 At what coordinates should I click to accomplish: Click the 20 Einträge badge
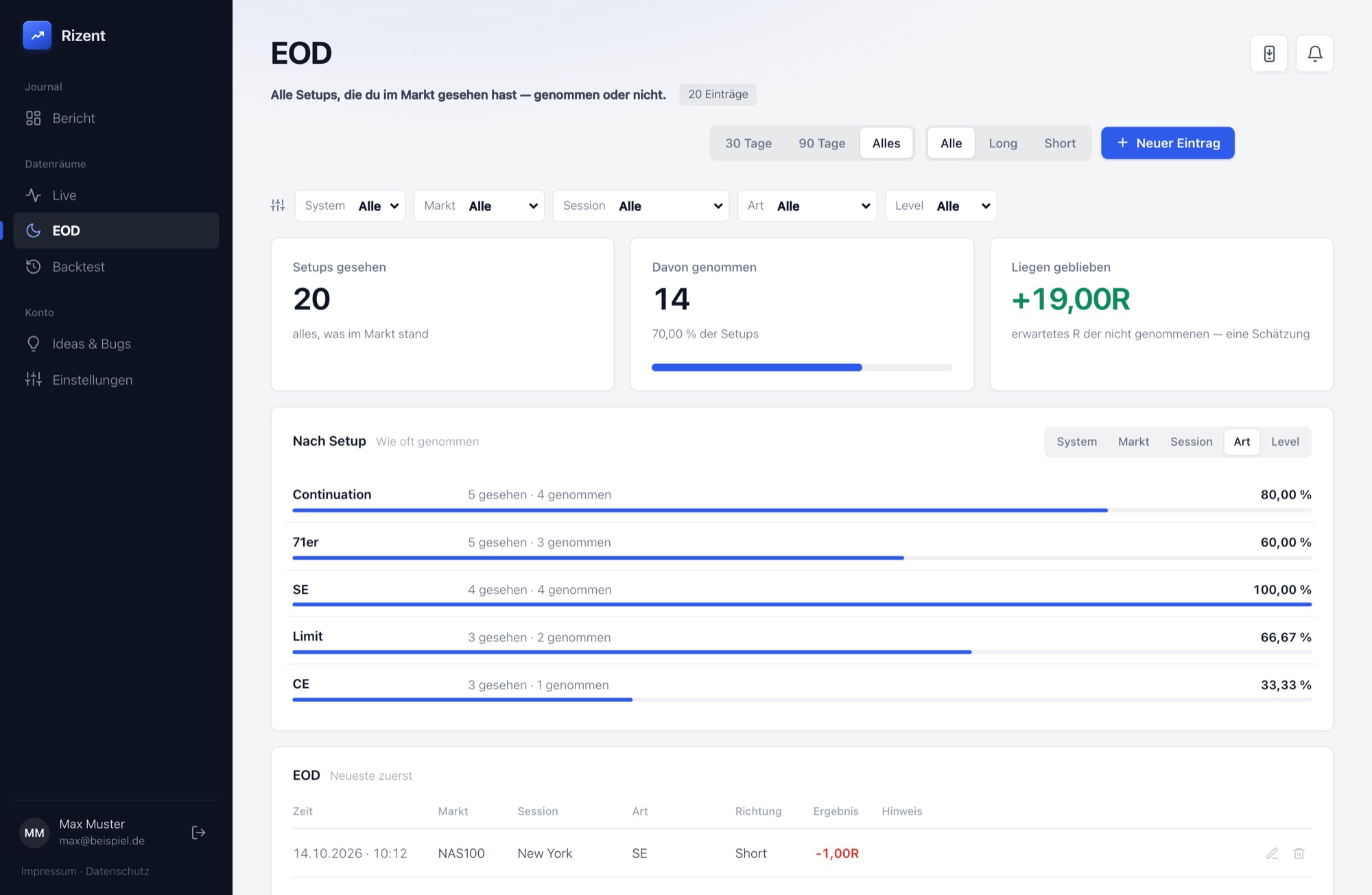coord(718,95)
